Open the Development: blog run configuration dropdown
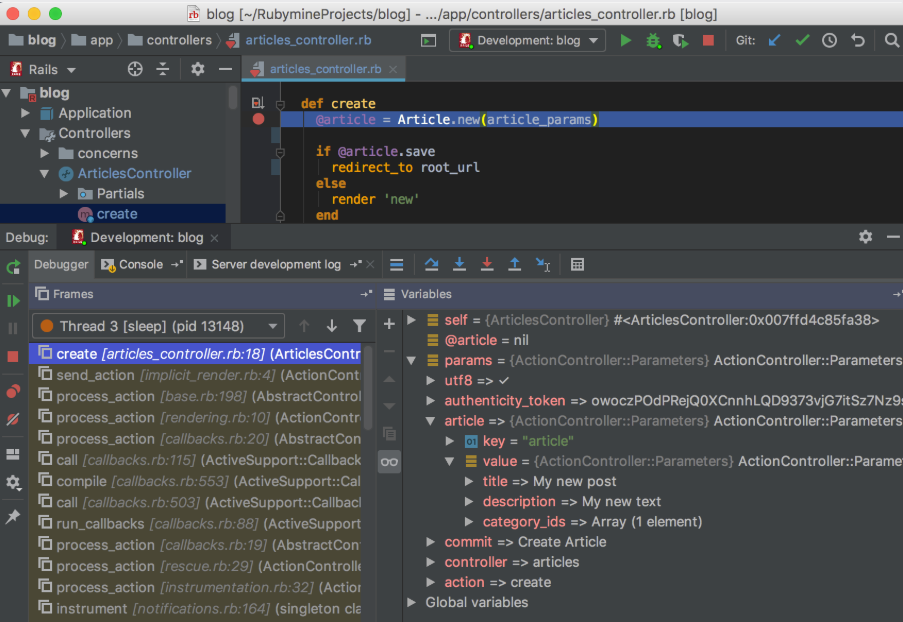The width and height of the screenshot is (903, 622). pyautogui.click(x=528, y=40)
